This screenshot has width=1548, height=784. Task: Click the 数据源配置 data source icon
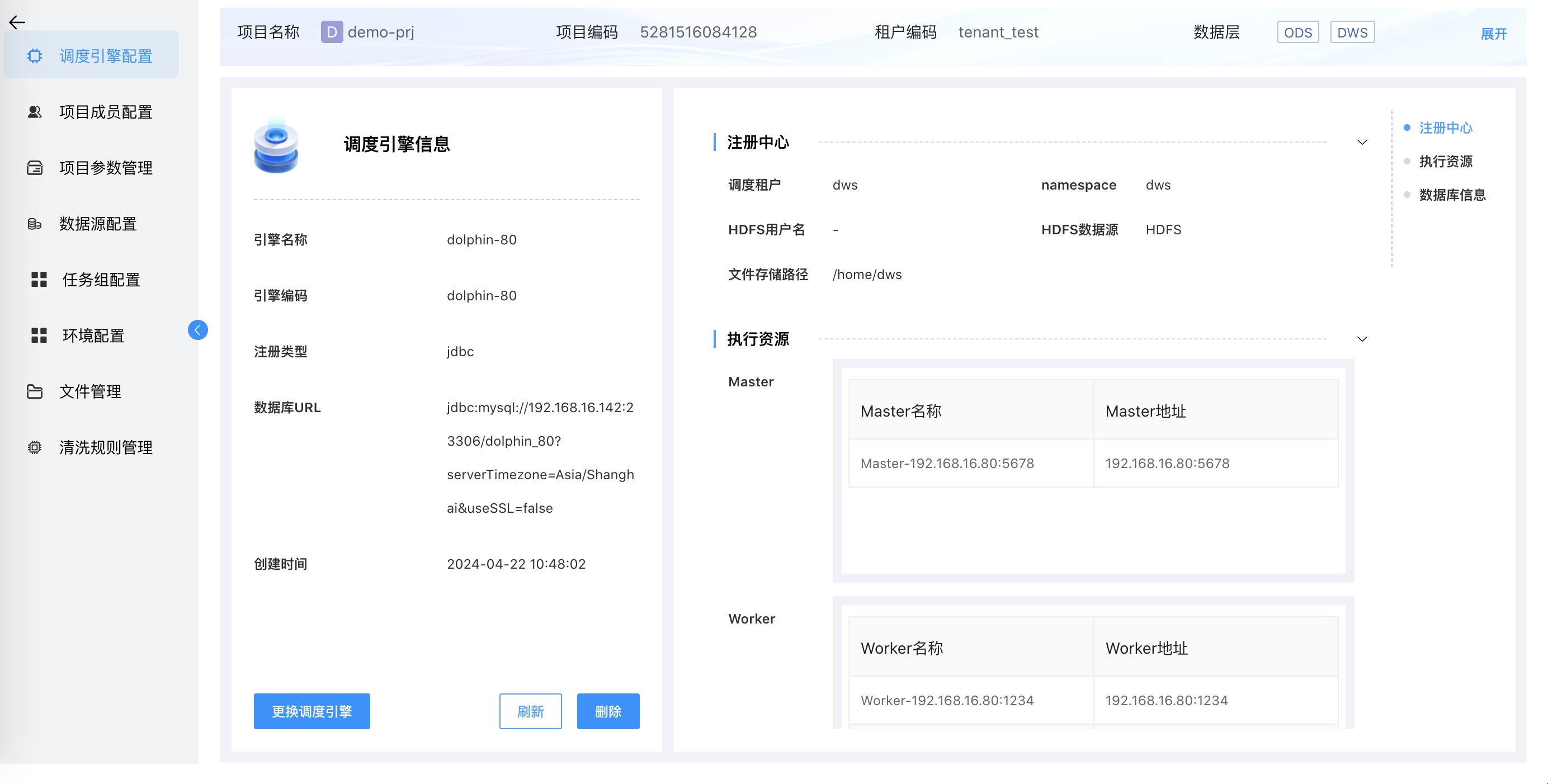coord(35,224)
